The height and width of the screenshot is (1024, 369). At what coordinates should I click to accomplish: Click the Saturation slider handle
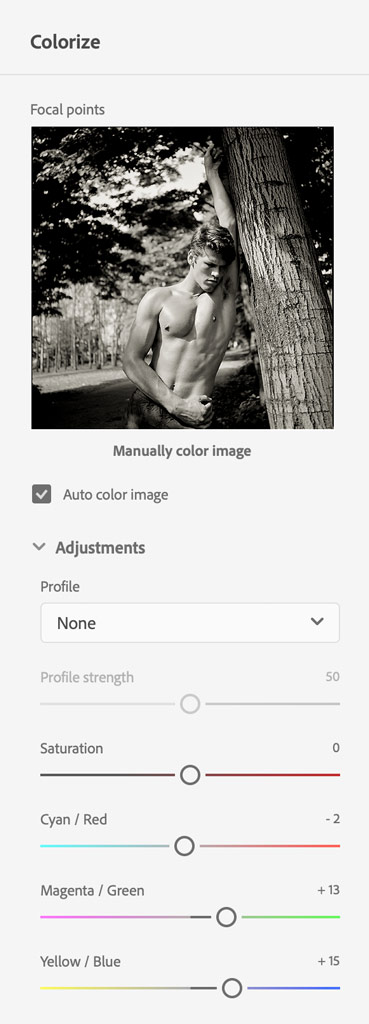pyautogui.click(x=190, y=775)
